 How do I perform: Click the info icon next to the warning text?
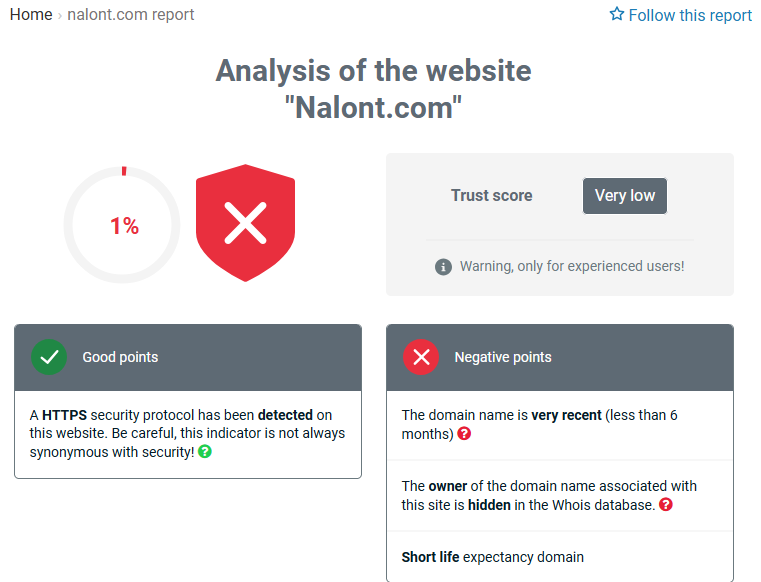tap(443, 266)
